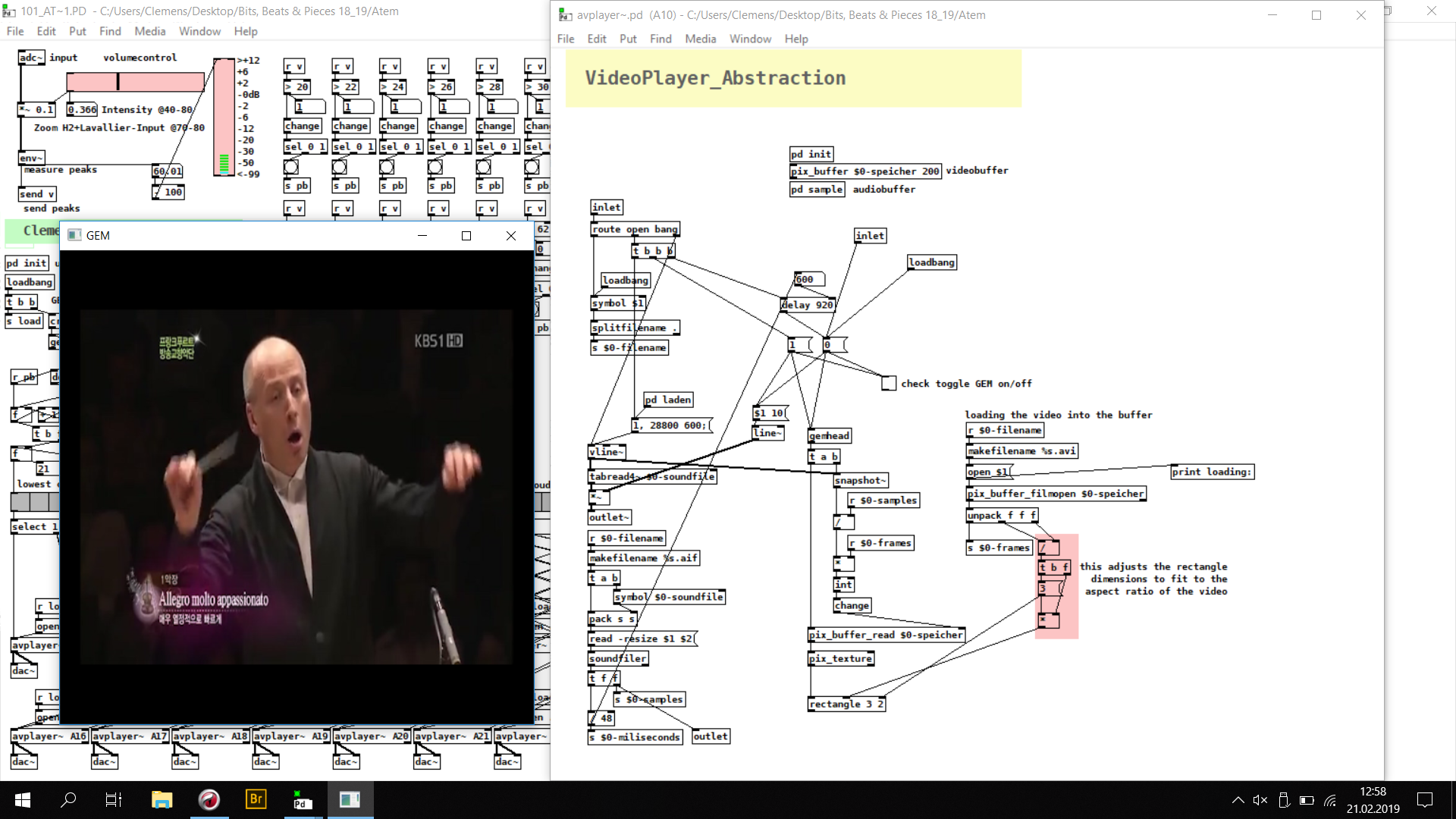Select the 'unpack f f f' object
Viewport: 1456px width, 819px height.
pyautogui.click(x=1002, y=516)
